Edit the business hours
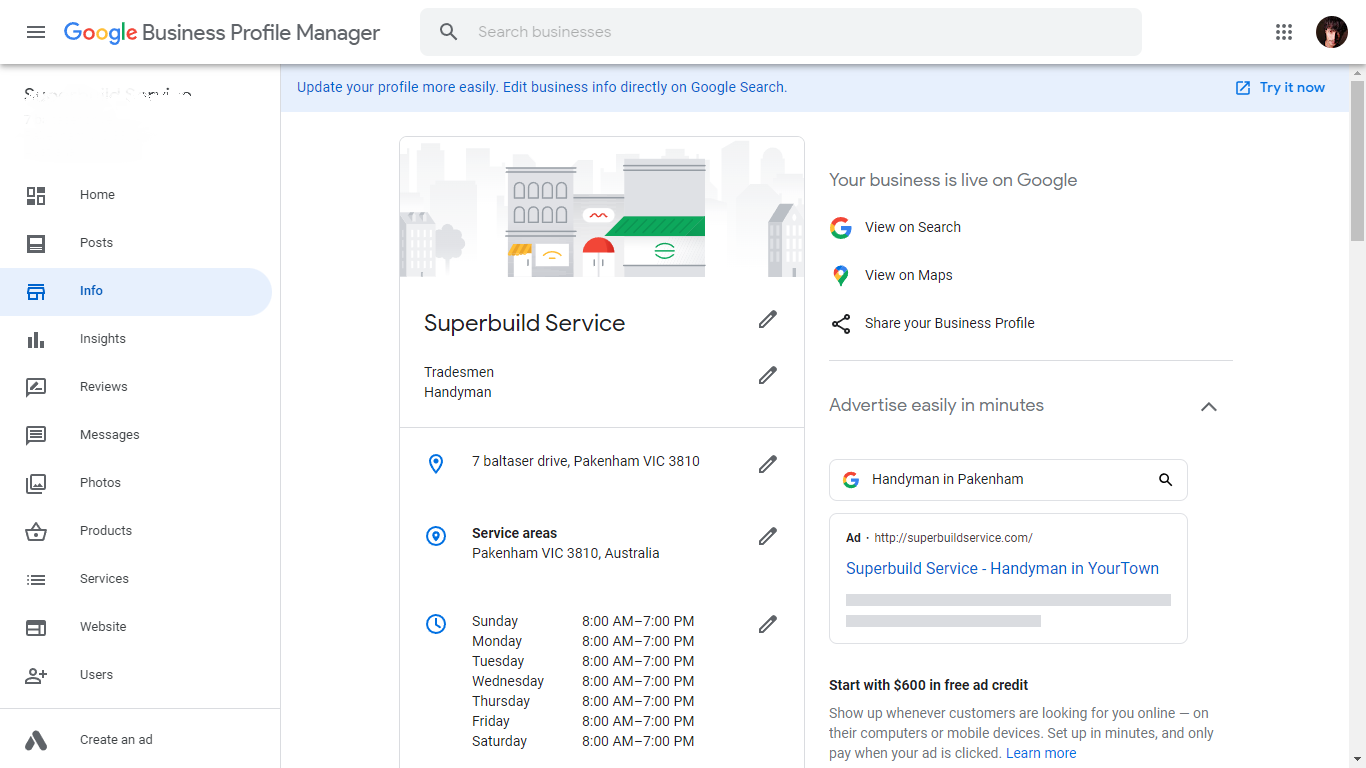1366x768 pixels. click(x=767, y=625)
